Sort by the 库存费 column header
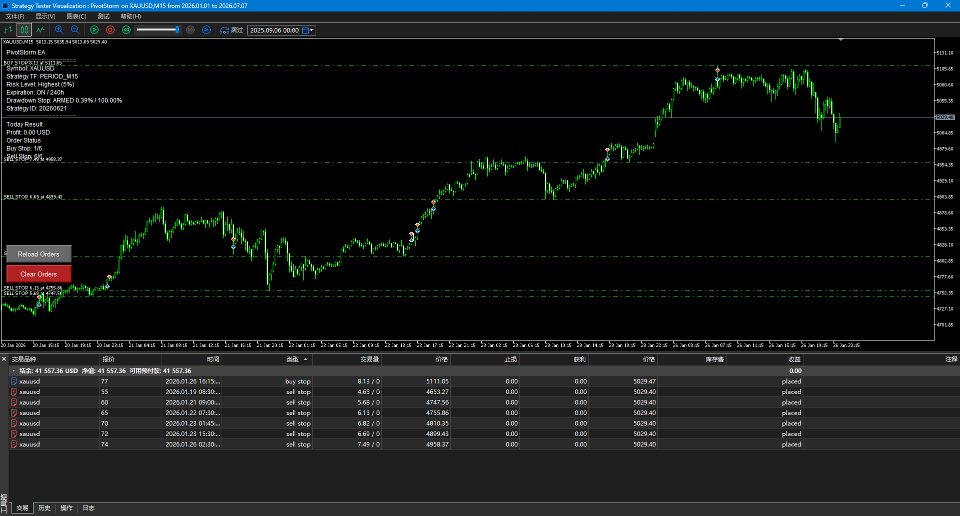Screen dimensions: 960x516 click(x=714, y=359)
